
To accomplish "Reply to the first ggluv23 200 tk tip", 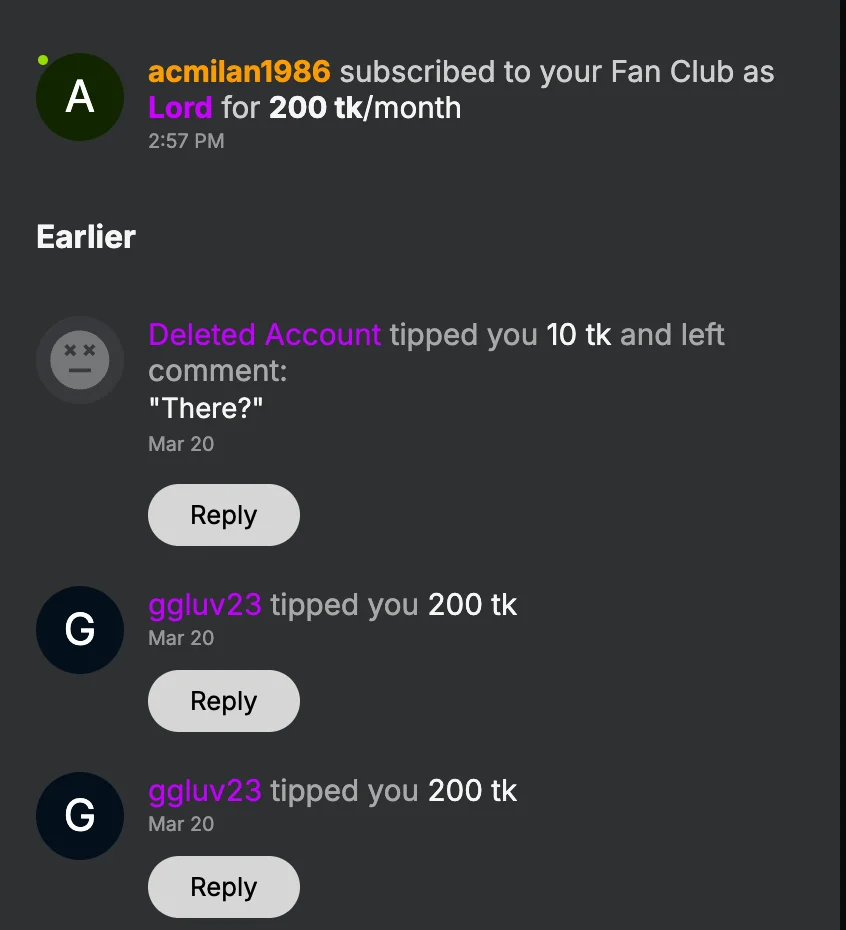I will (x=224, y=701).
